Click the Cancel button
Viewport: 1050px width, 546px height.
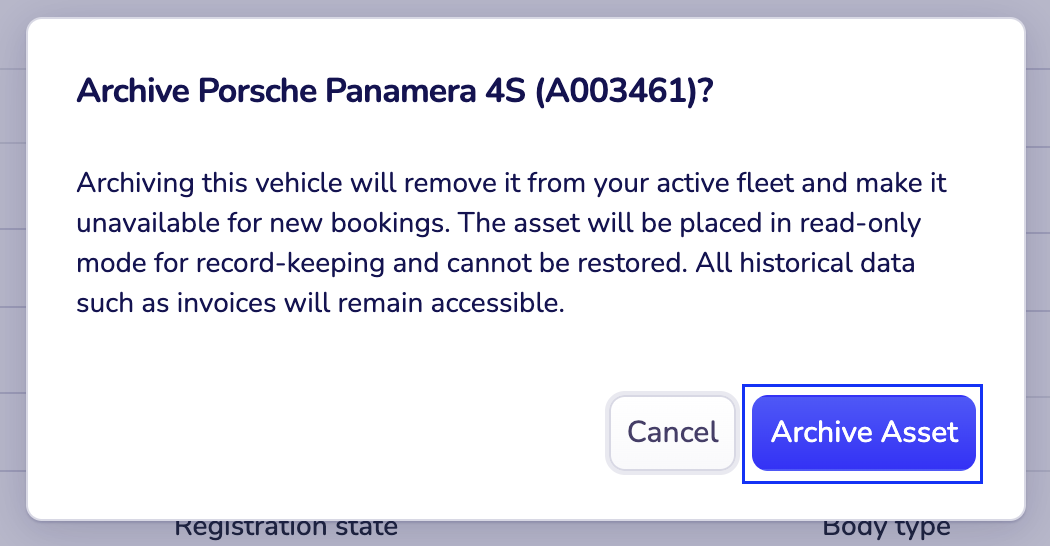(x=672, y=432)
